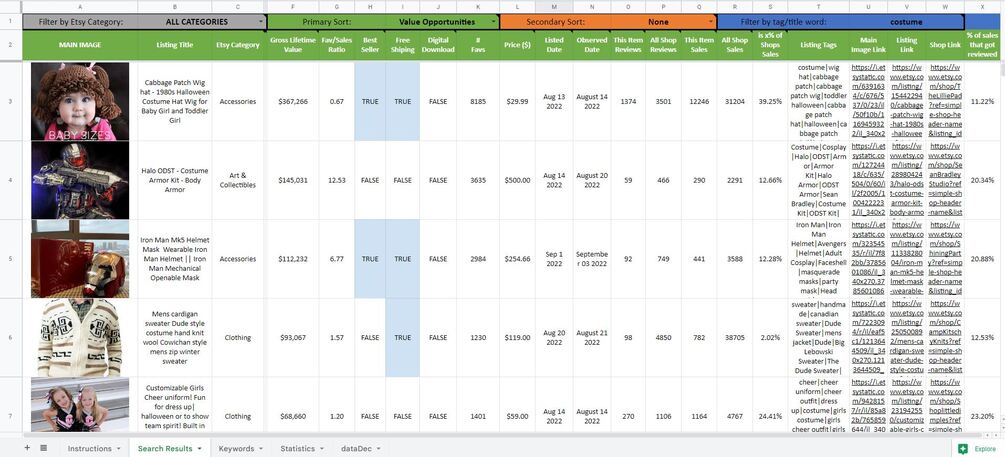1005x457 pixels.
Task: Open Statistics tab dropdown arrow
Action: click(322, 449)
